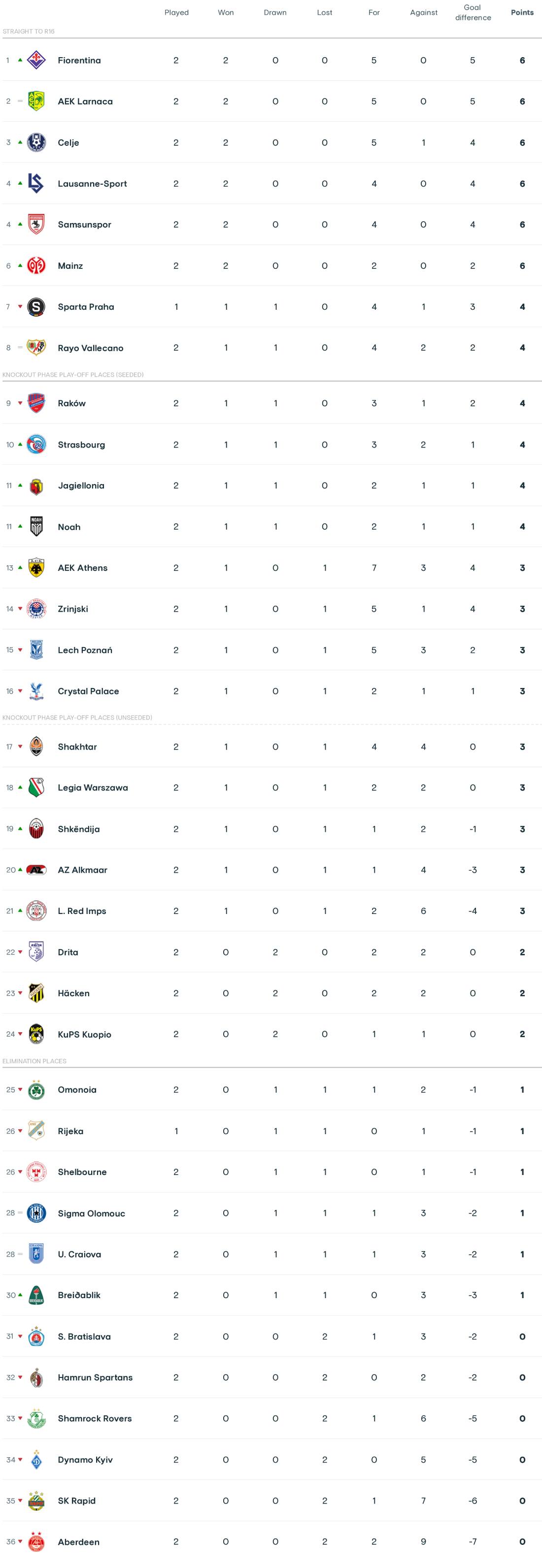Screen dimensions: 542x1568
Task: Click the AZ Alkmaar club logo
Action: point(36,870)
